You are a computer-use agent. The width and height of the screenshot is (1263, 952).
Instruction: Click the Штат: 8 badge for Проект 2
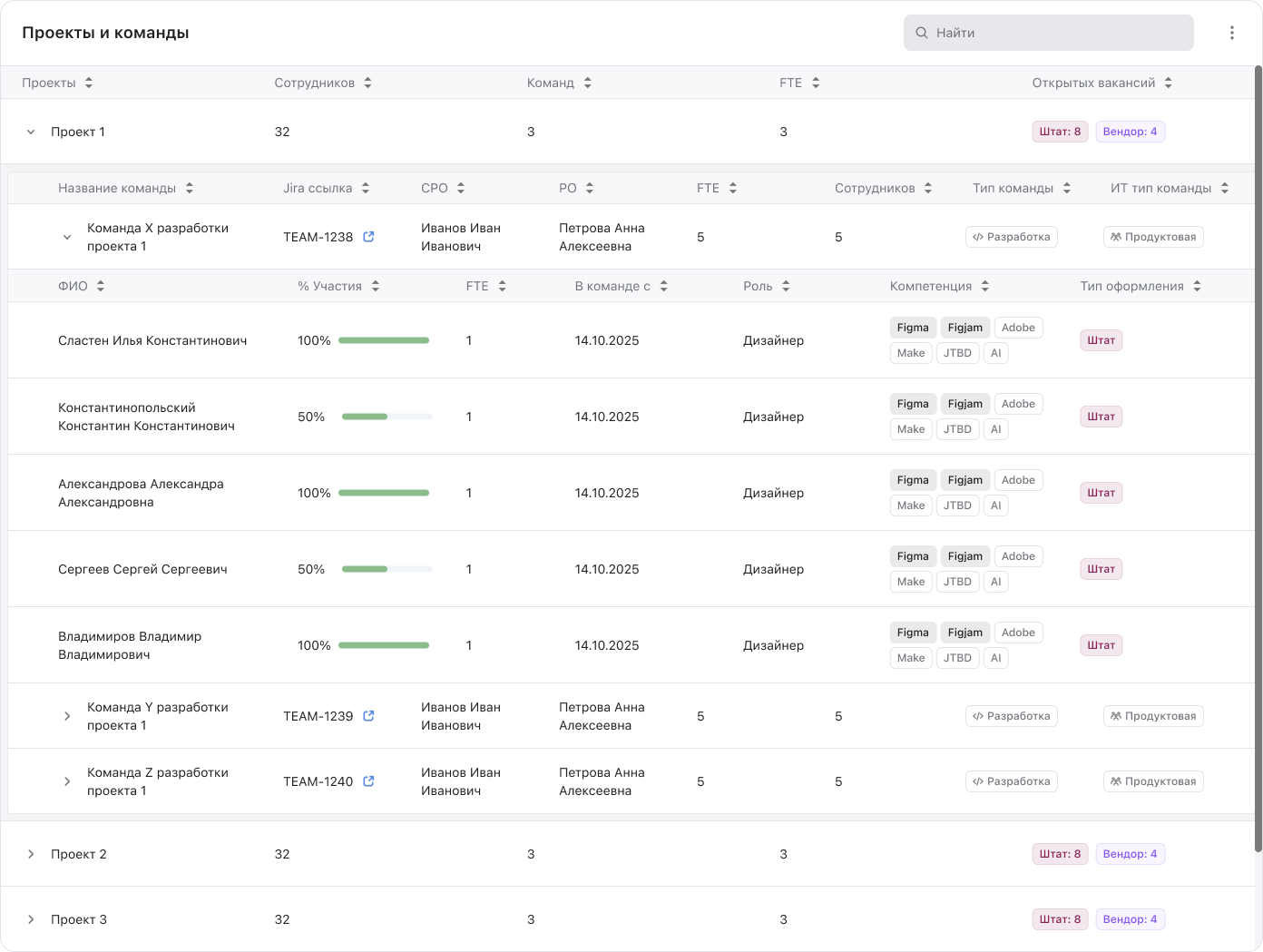tap(1060, 854)
